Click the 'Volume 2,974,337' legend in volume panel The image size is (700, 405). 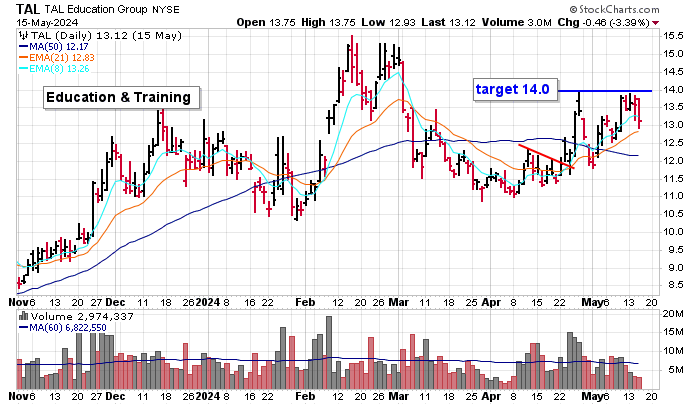click(82, 317)
